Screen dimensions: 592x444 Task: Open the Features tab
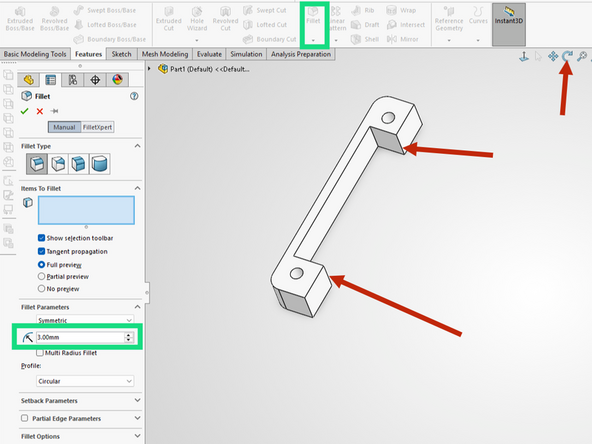pos(88,54)
